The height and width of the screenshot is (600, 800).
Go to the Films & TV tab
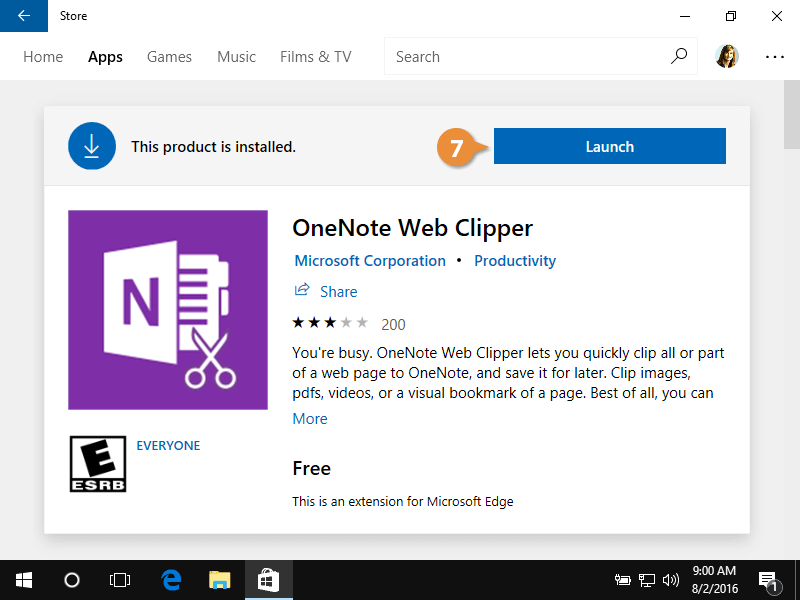tap(315, 57)
